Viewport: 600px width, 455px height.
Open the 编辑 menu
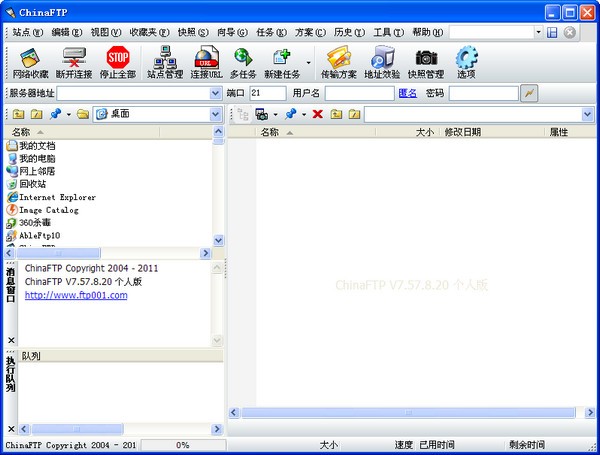67,33
